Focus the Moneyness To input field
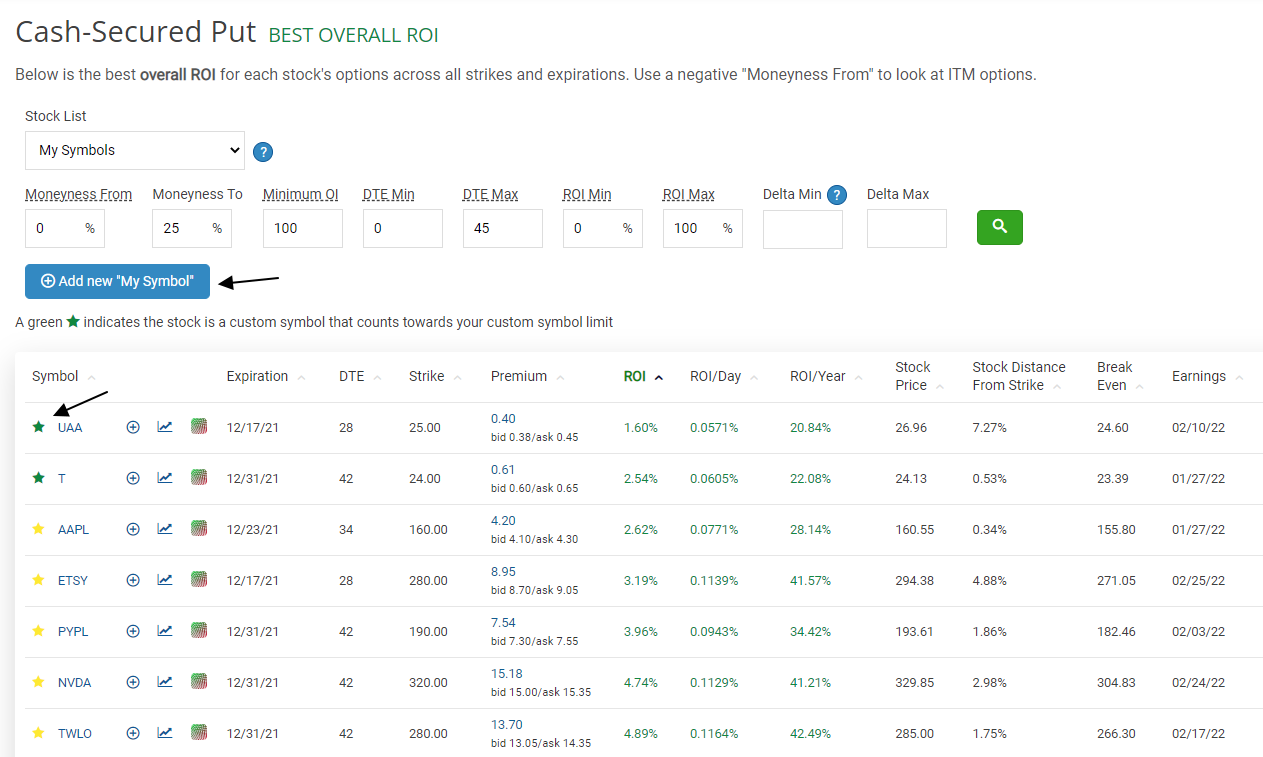 point(192,228)
